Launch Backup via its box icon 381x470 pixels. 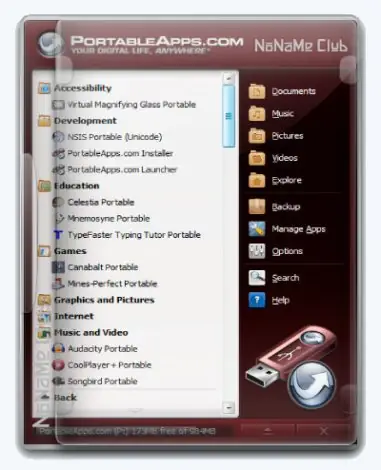pos(257,207)
